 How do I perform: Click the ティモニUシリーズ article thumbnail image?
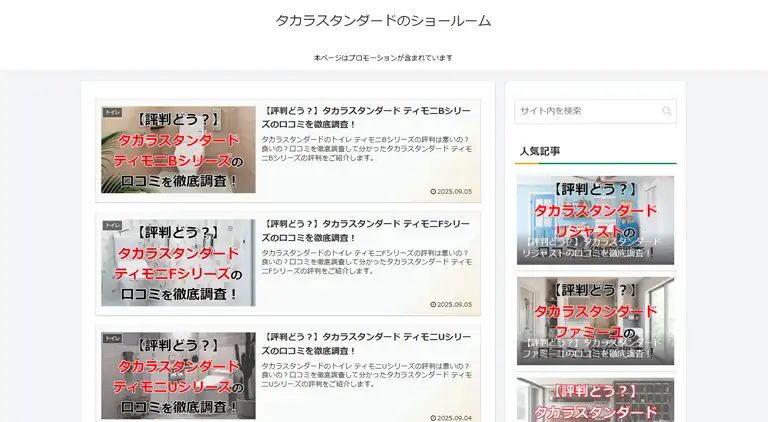click(178, 376)
